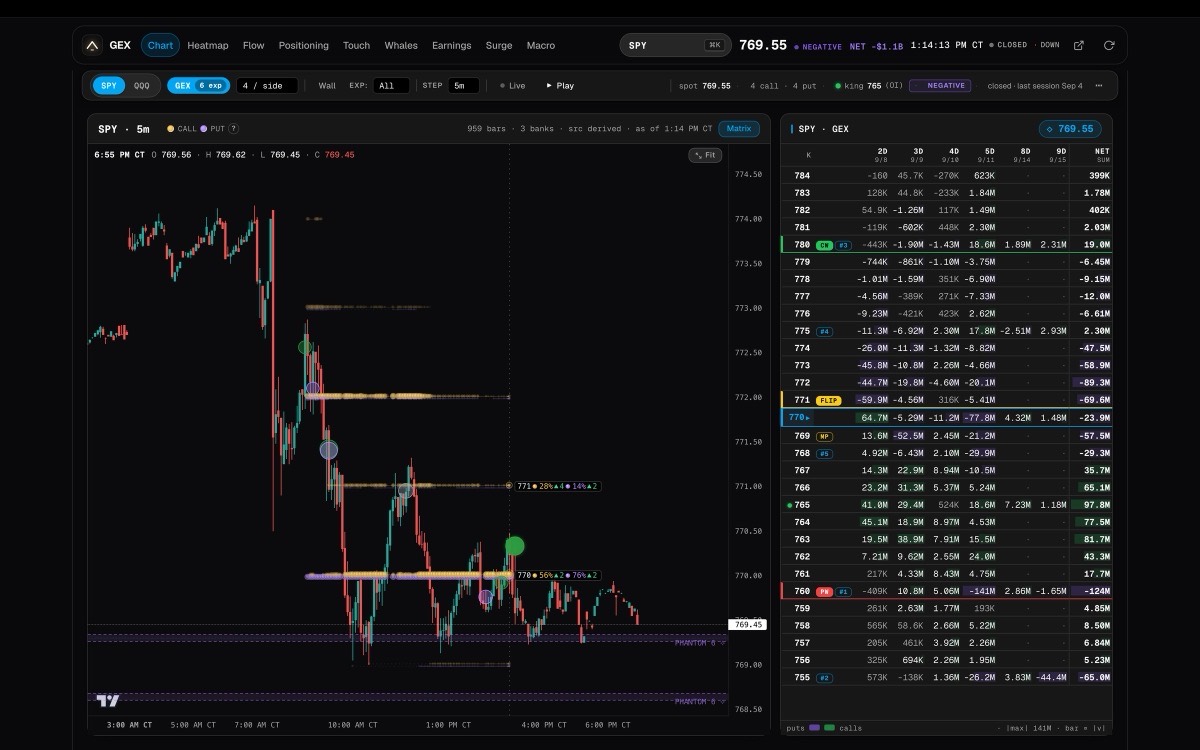Go to the Positioning tab

[304, 45]
